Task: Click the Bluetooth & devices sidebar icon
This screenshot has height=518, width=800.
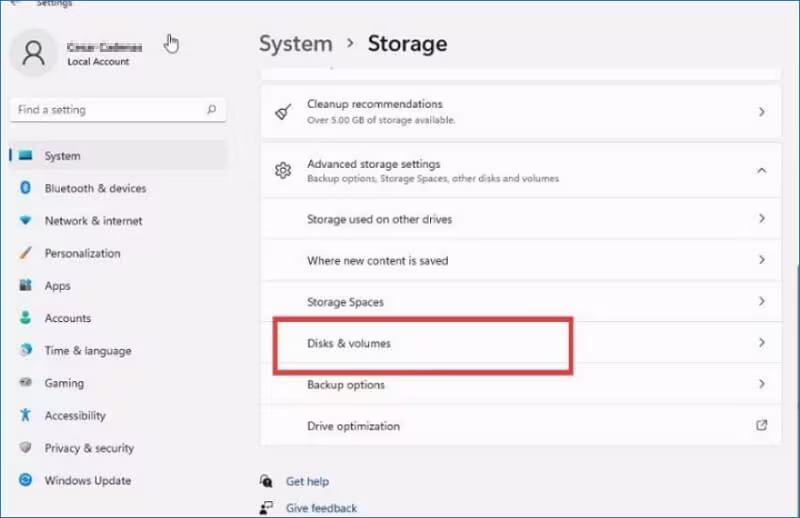Action: 25,188
